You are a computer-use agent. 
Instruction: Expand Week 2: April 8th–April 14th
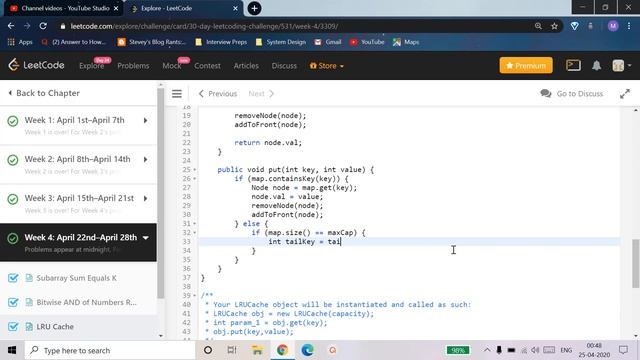click(145, 159)
